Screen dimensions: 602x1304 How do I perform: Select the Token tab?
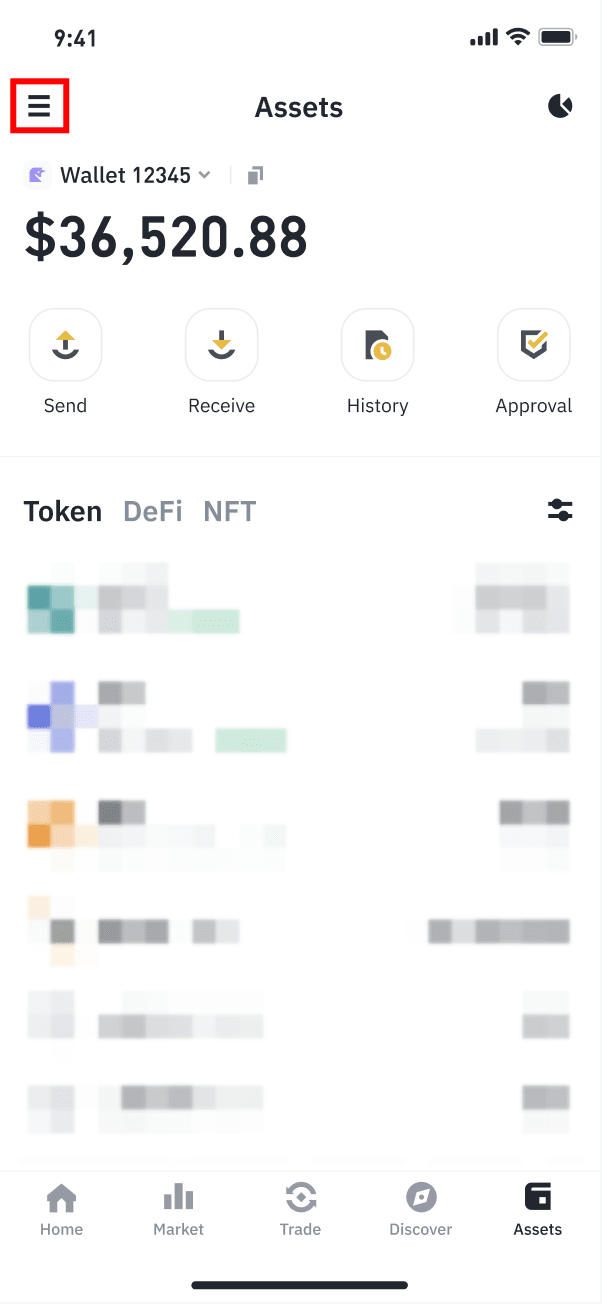click(x=62, y=512)
